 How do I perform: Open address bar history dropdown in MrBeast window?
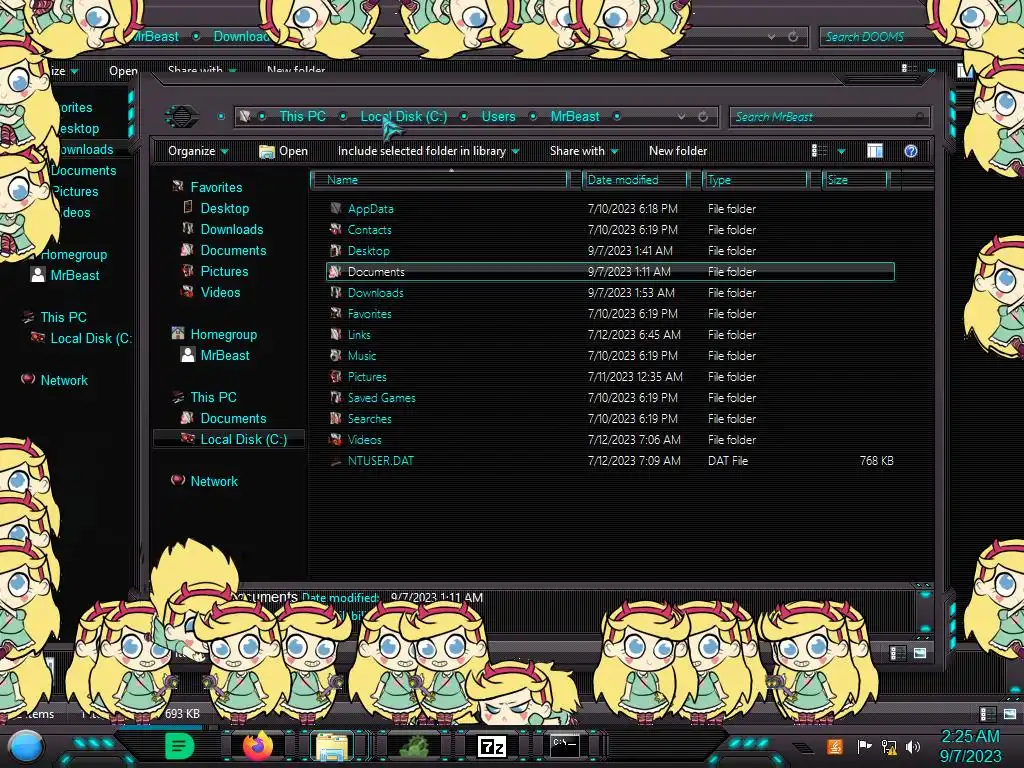click(x=681, y=117)
